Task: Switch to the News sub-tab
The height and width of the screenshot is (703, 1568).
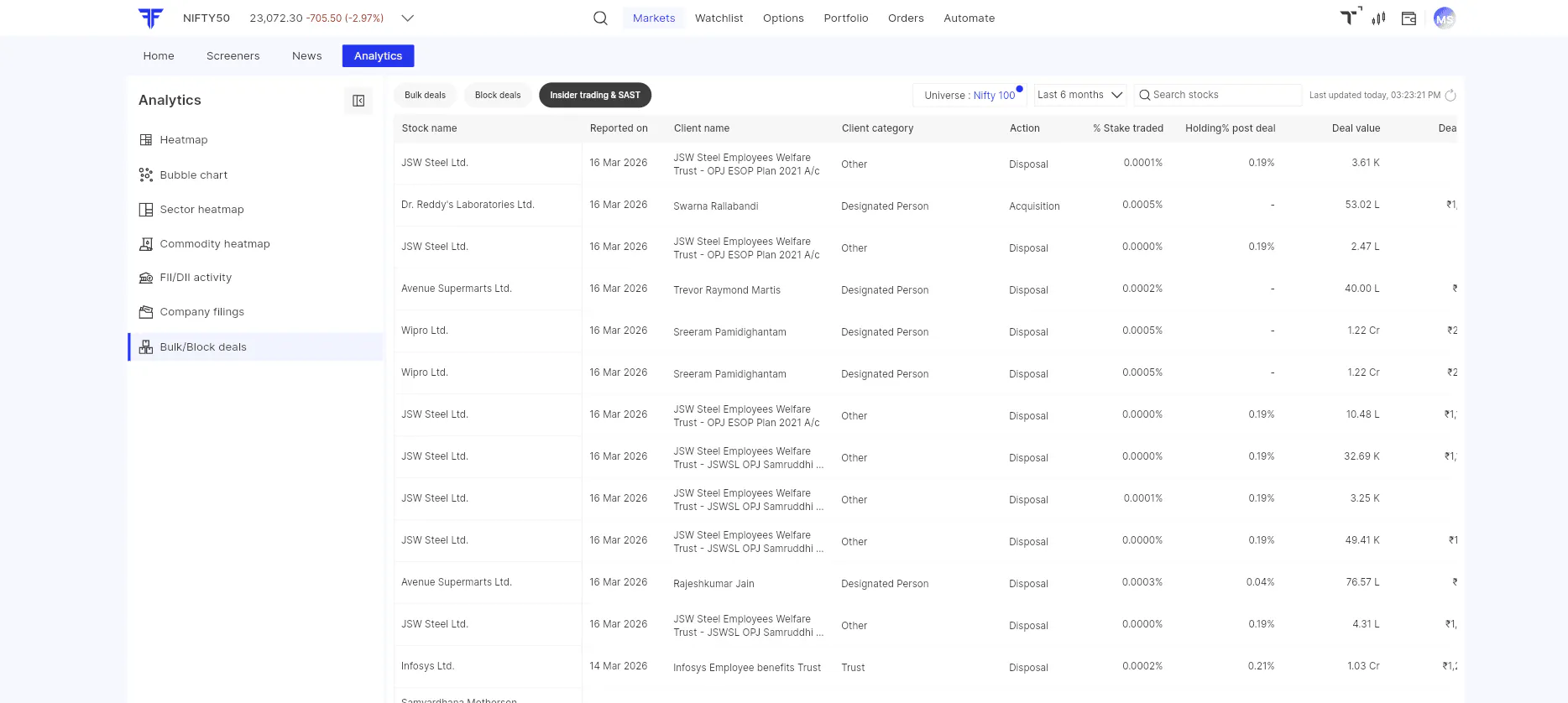Action: point(307,56)
